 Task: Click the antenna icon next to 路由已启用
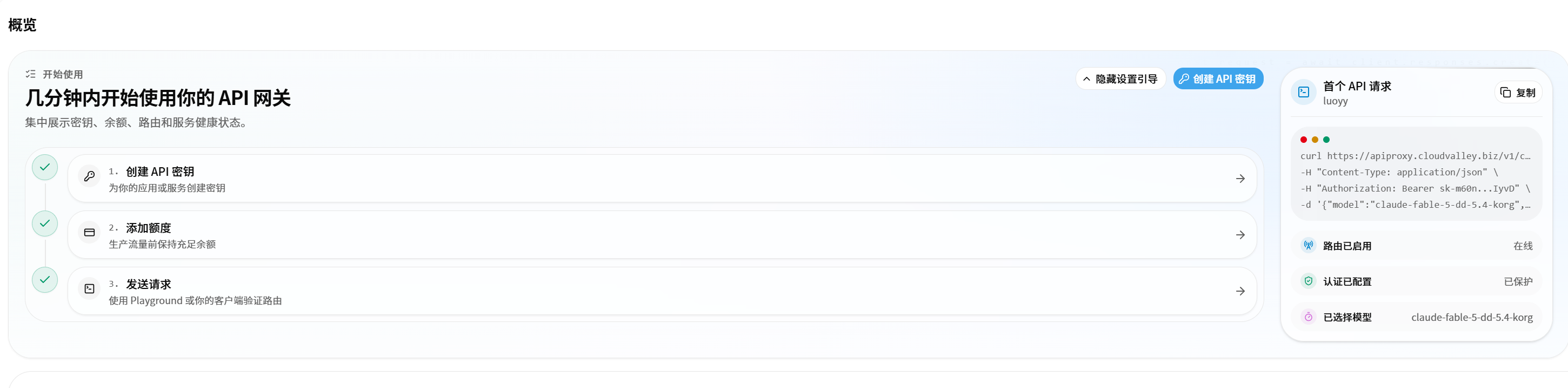pos(1308,246)
